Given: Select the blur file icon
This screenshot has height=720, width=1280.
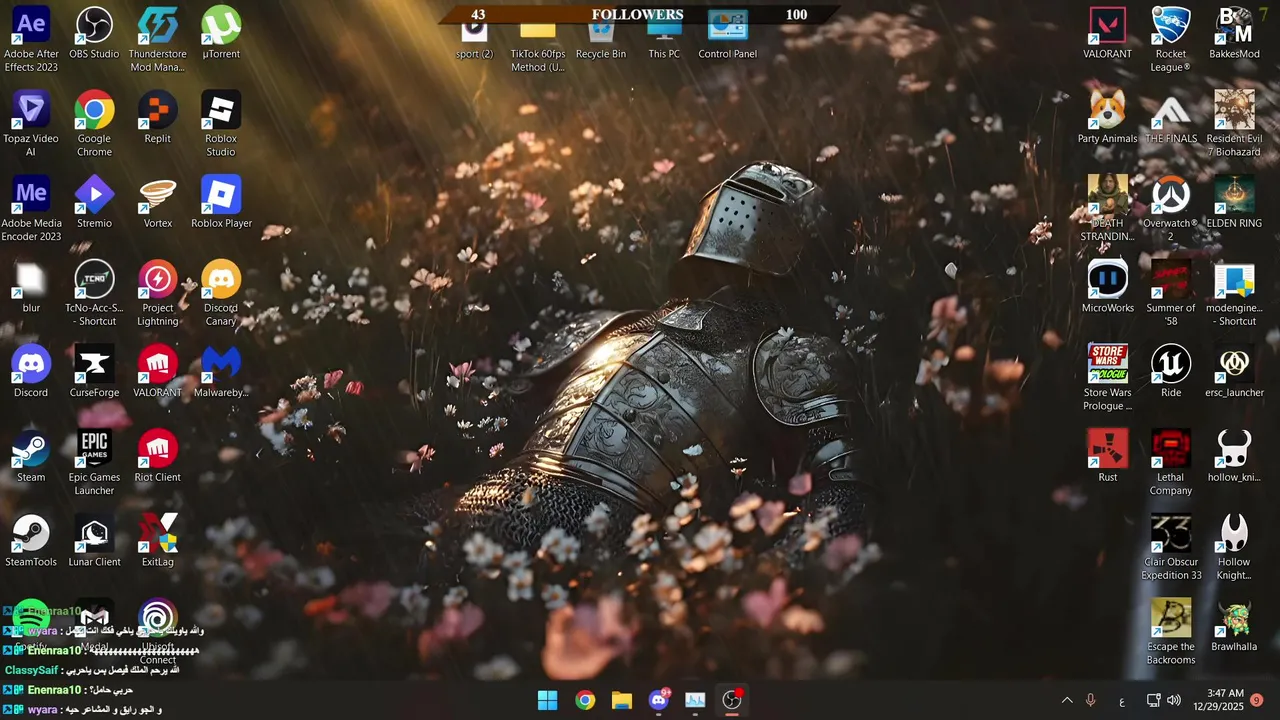Looking at the screenshot, I should [31, 289].
